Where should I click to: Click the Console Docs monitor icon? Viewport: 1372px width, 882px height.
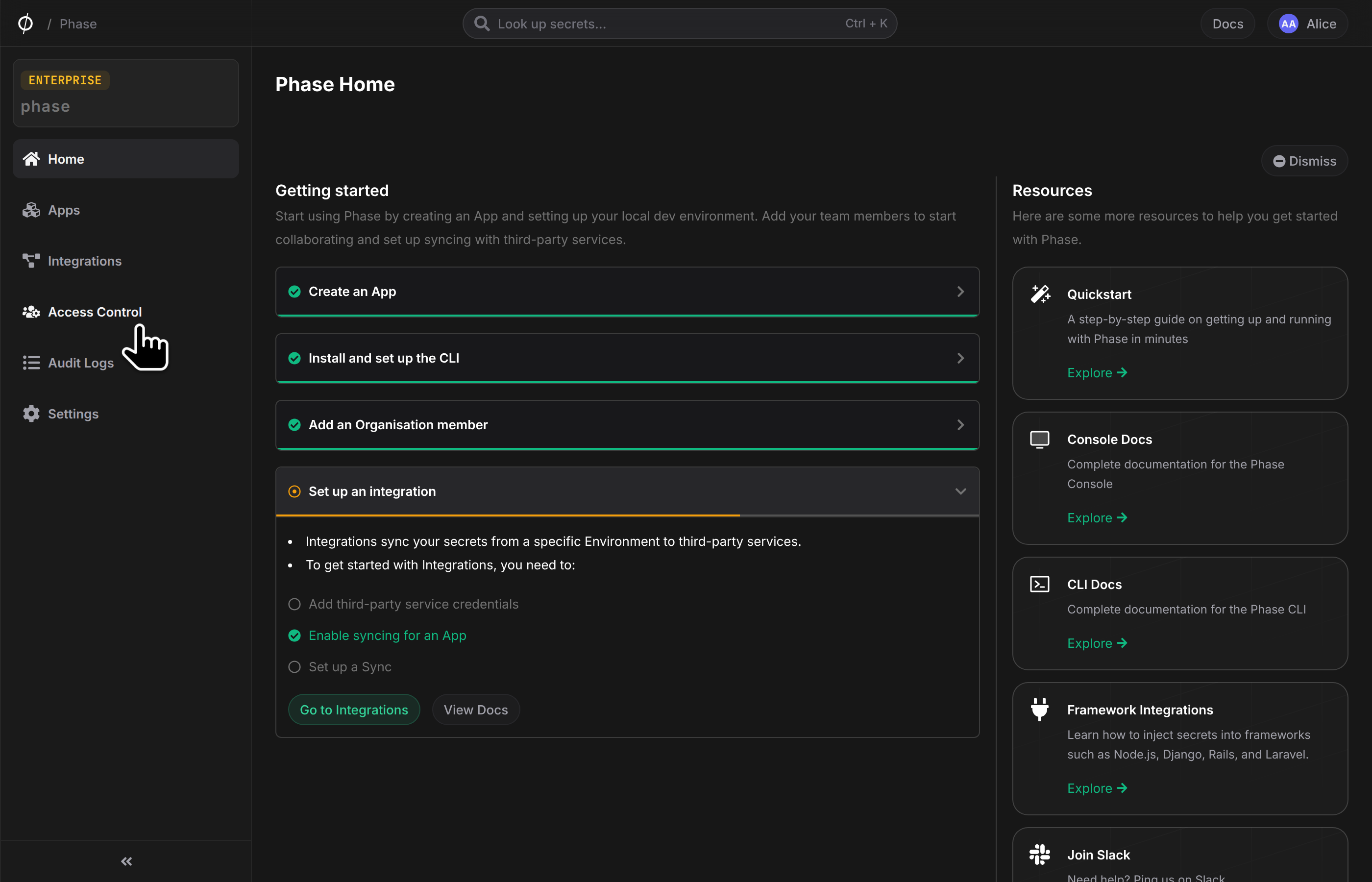[1040, 439]
